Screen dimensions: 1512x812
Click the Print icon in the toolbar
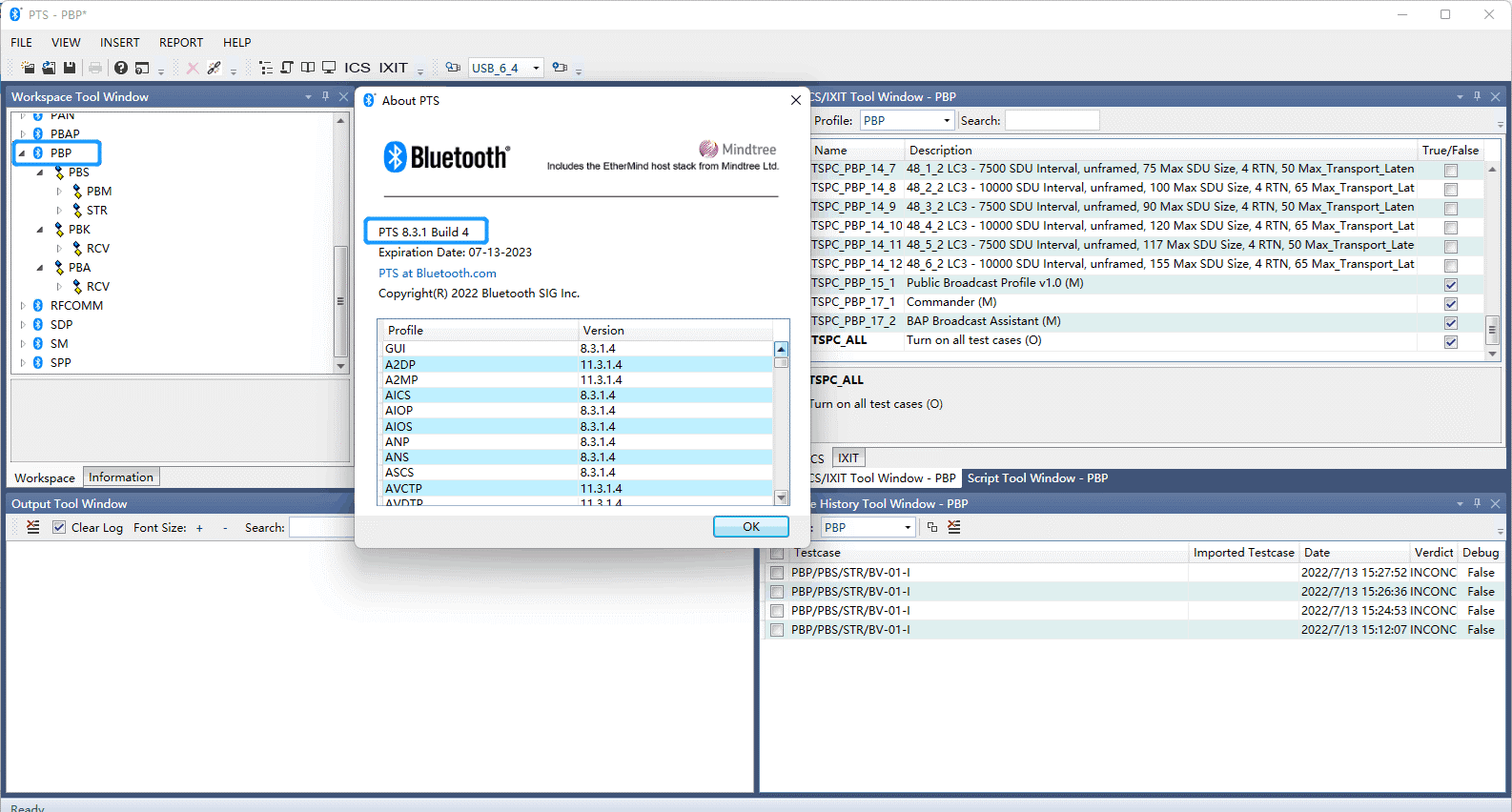(95, 68)
